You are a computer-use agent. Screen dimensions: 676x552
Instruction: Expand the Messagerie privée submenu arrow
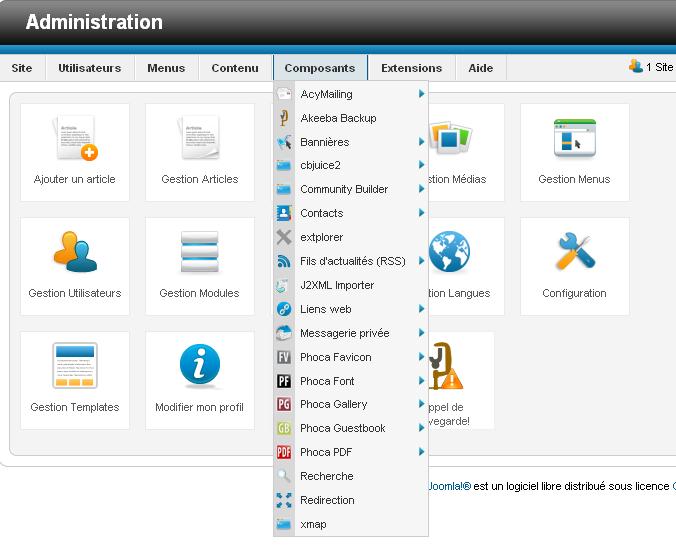421,332
